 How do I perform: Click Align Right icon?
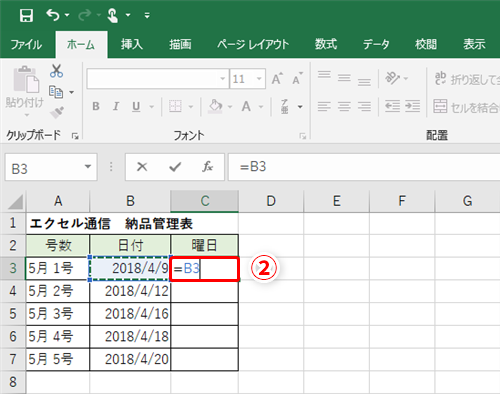pyautogui.click(x=364, y=106)
